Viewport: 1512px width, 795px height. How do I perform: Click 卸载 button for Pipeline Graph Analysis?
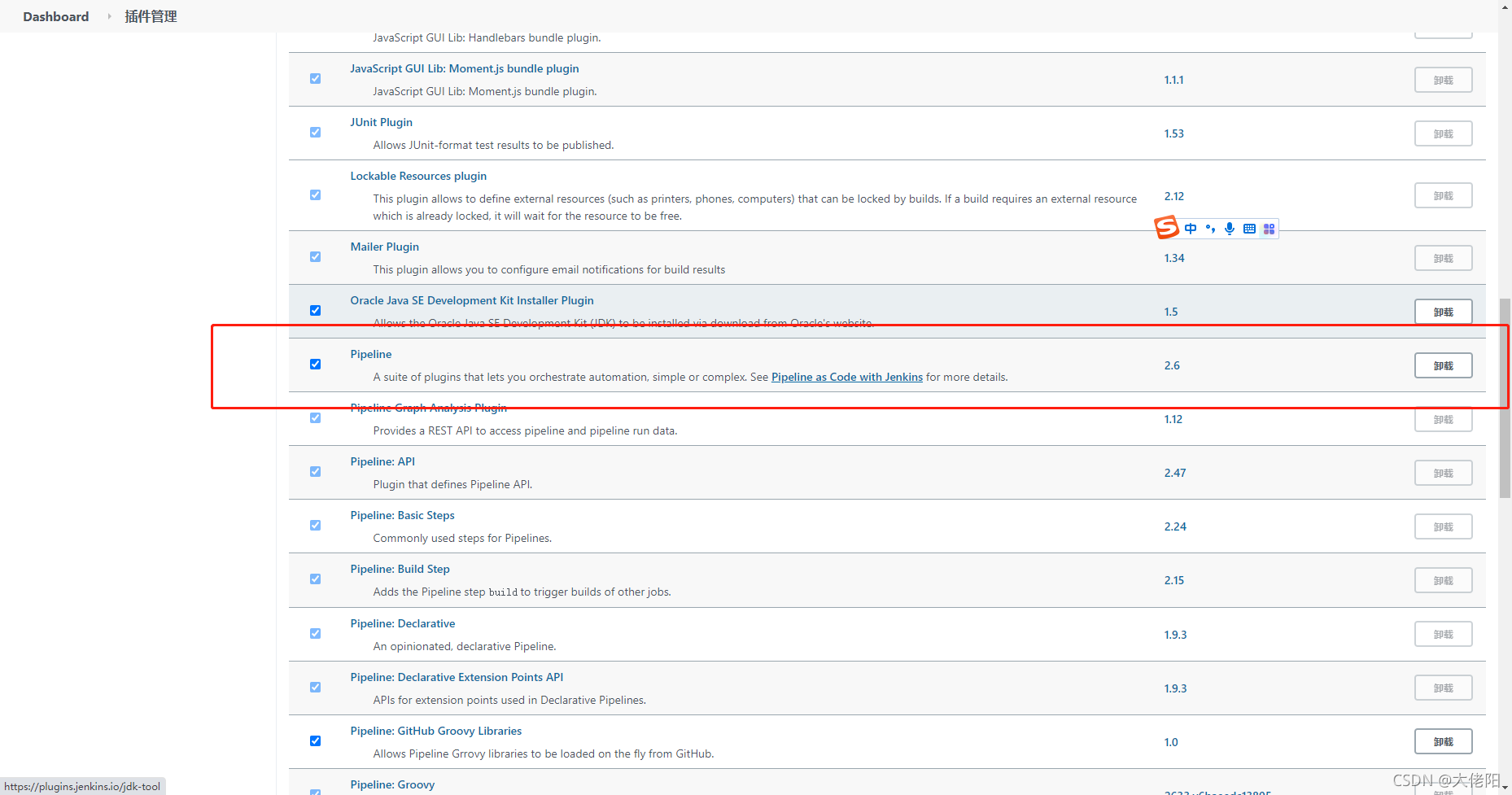point(1444,419)
